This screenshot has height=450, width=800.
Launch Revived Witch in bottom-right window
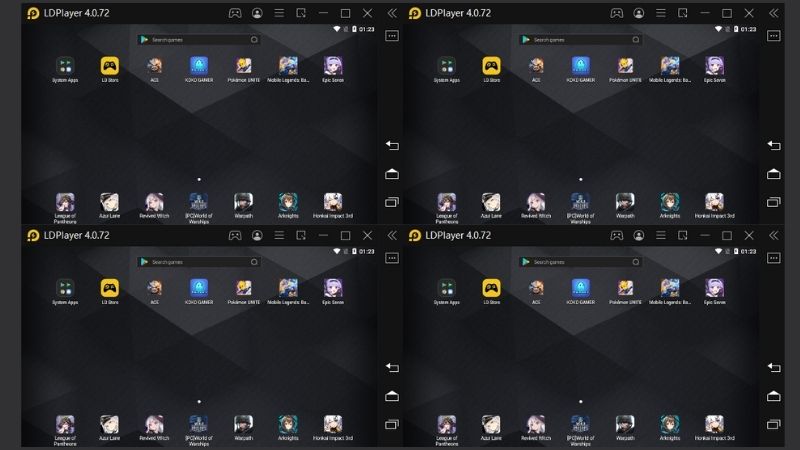[x=536, y=424]
